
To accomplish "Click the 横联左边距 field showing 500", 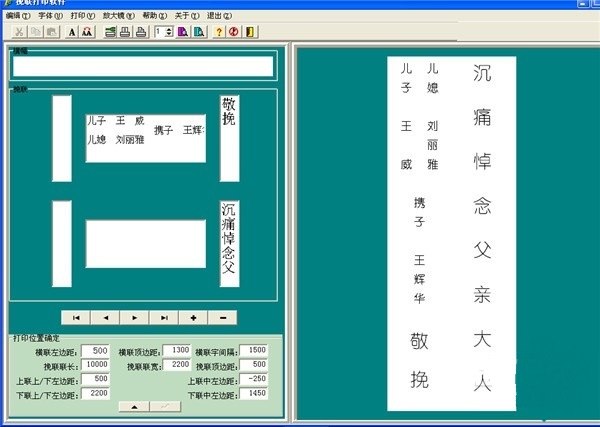I will (95, 351).
